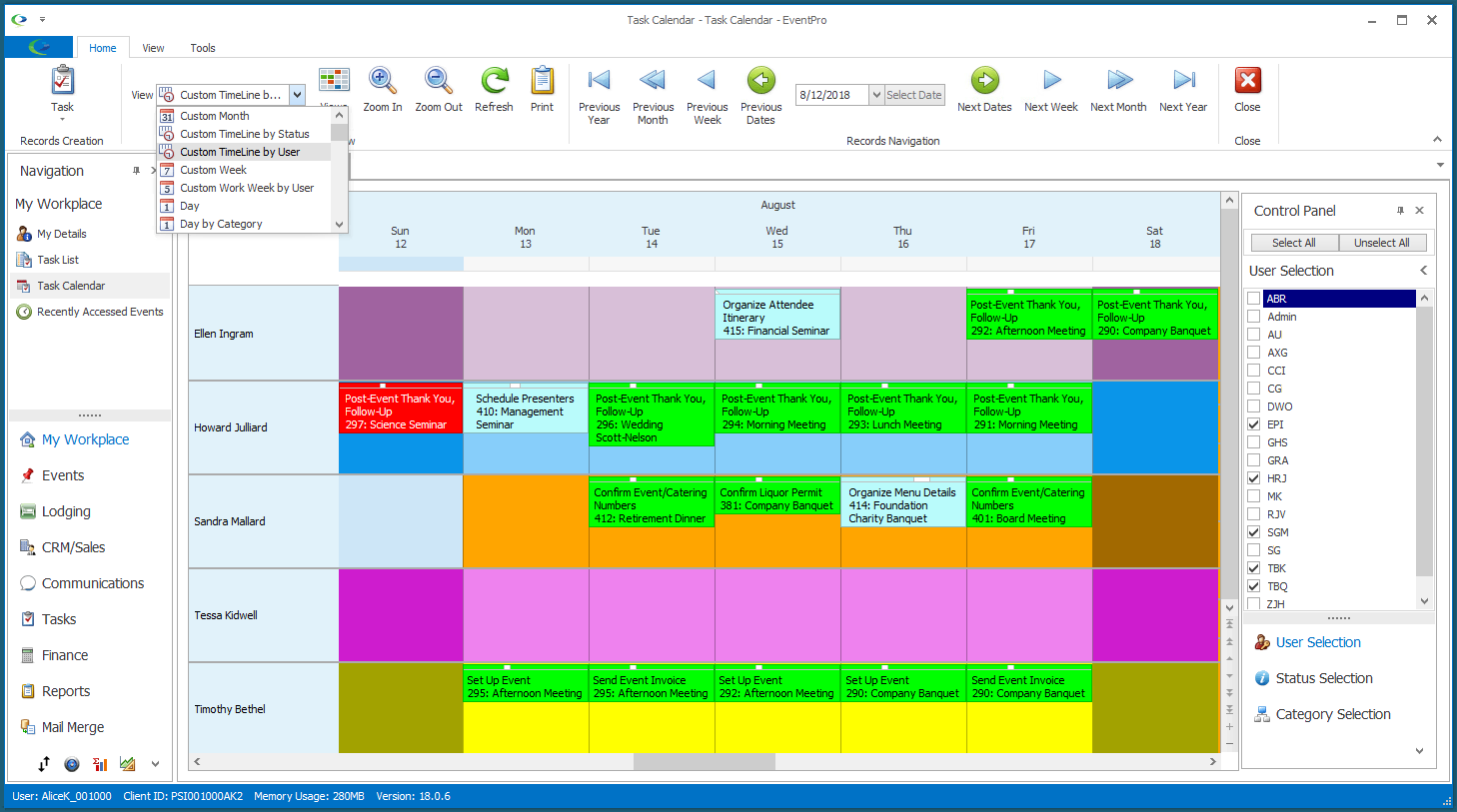Viewport: 1457px width, 812px height.
Task: Open the Finance navigation group
Action: 65,655
